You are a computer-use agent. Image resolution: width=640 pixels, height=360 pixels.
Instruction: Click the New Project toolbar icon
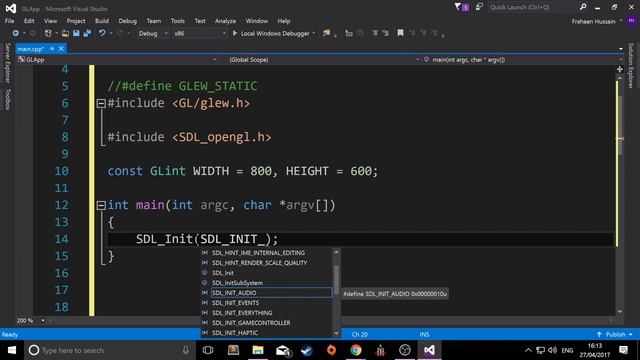pos(48,33)
